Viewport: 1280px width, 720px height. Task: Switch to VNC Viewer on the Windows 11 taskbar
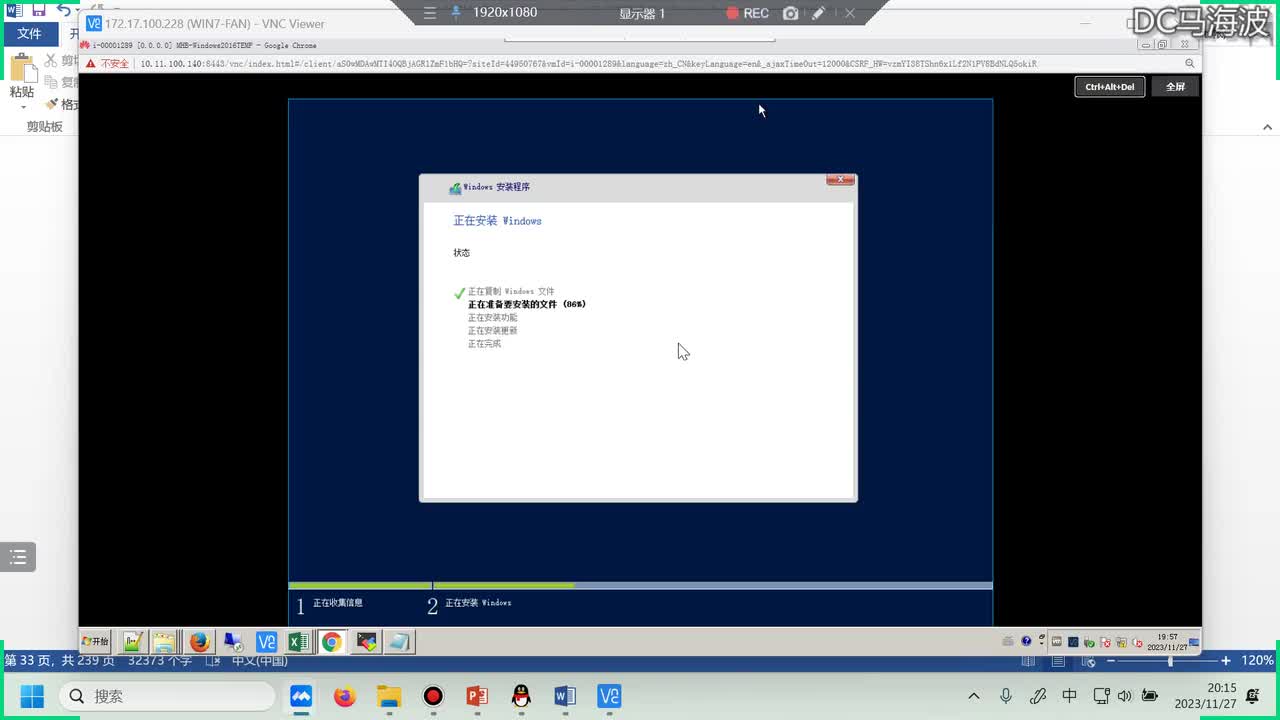[x=609, y=696]
